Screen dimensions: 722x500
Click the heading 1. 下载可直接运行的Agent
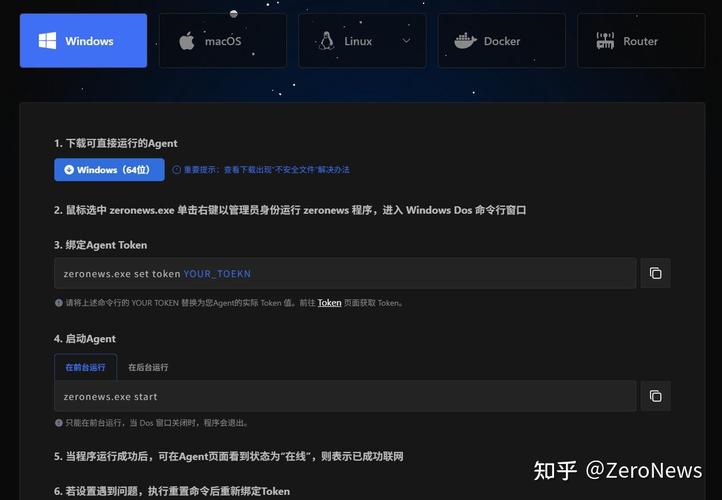point(116,143)
